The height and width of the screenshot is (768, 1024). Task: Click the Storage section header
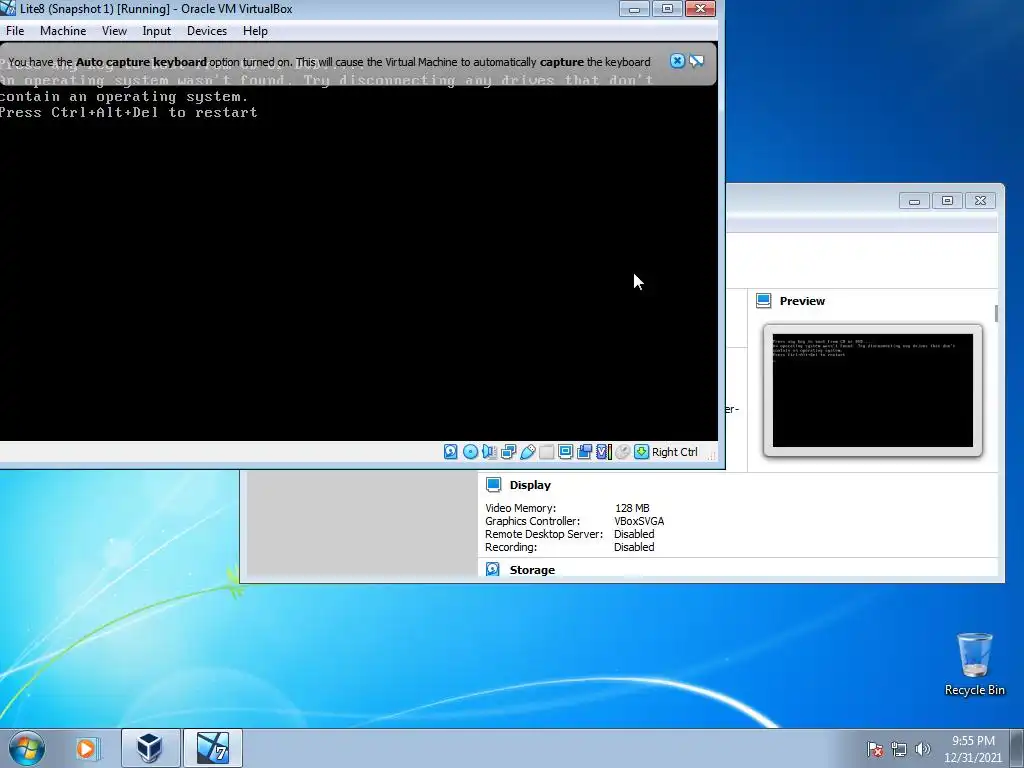[532, 570]
